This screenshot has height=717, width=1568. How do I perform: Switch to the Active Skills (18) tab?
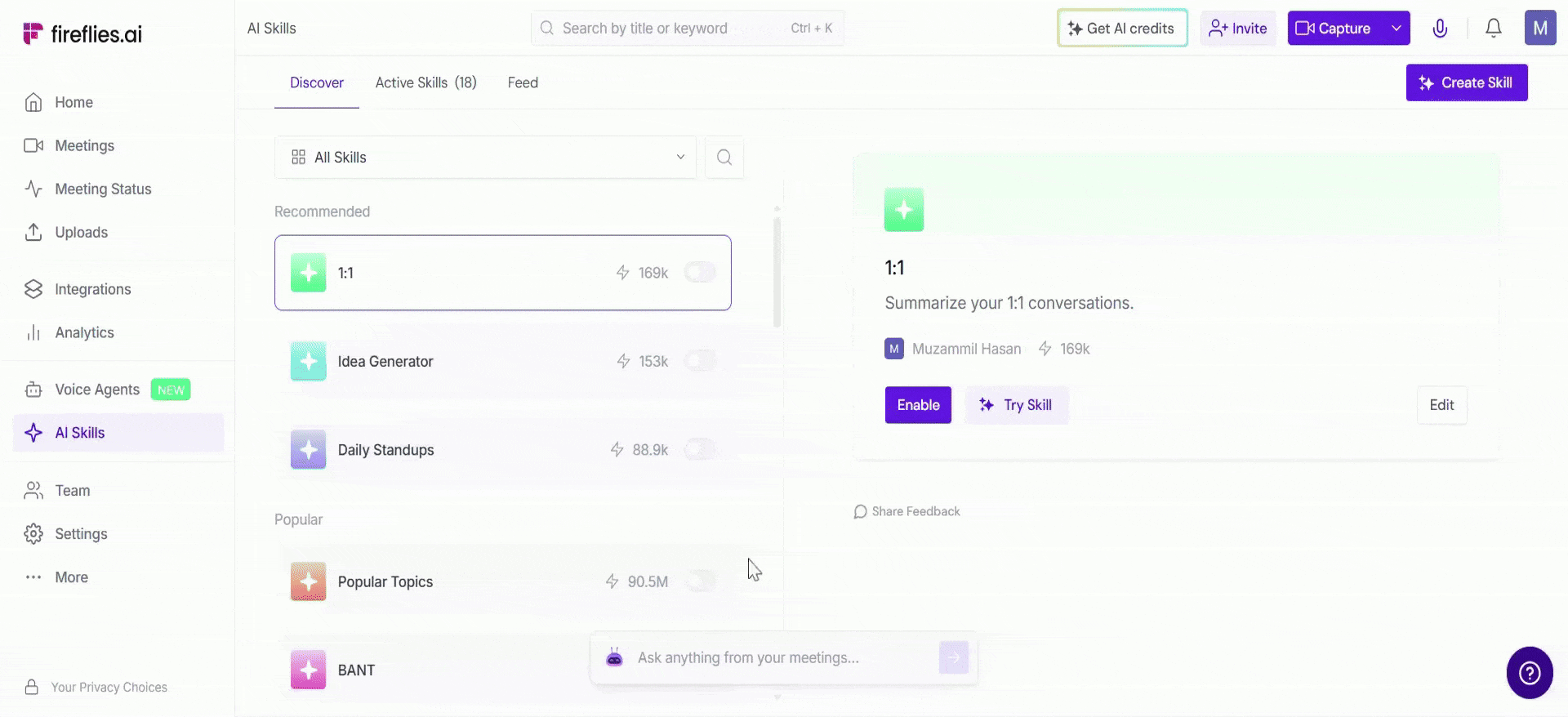425,82
